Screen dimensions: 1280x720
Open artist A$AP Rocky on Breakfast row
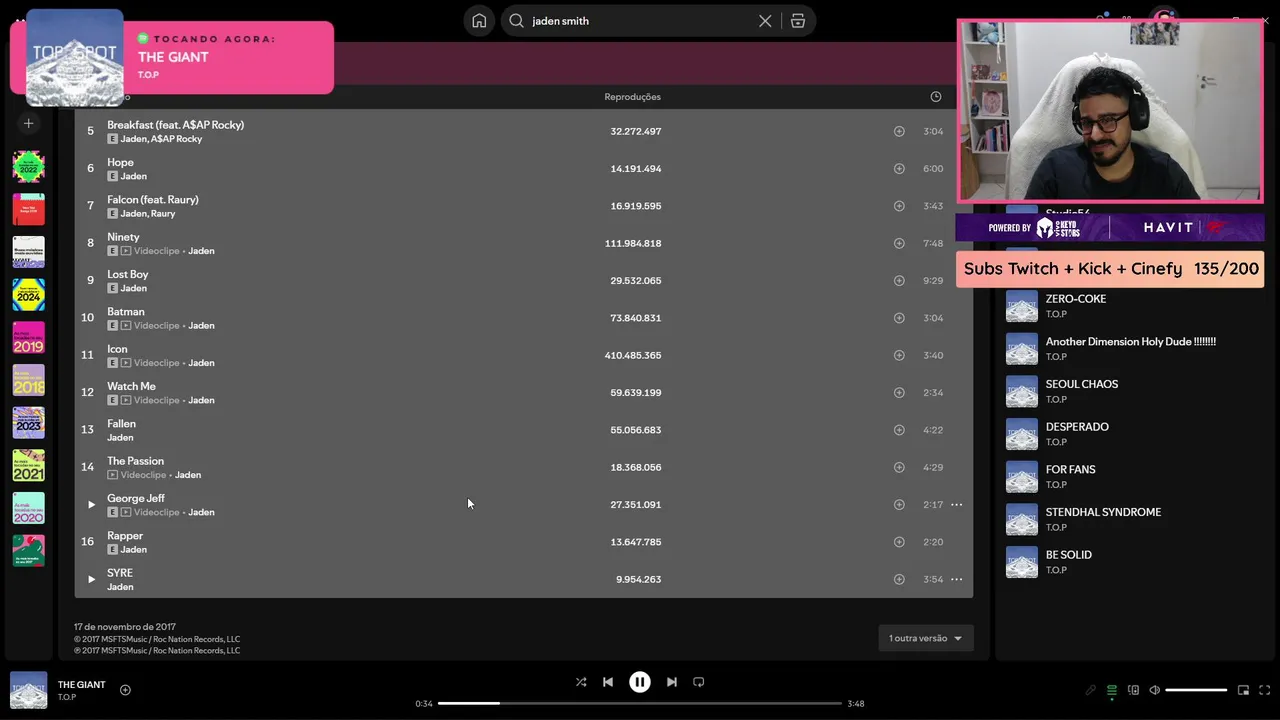pyautogui.click(x=176, y=139)
